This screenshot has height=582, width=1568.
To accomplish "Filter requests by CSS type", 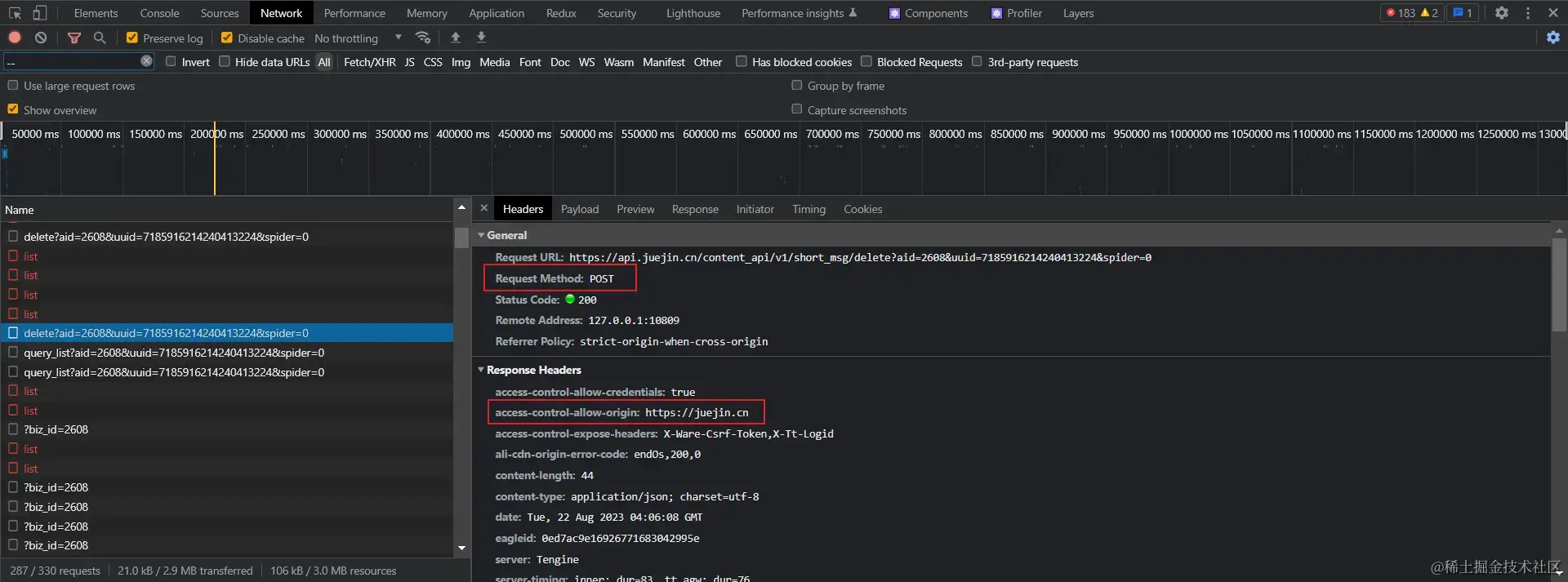I will tap(433, 62).
